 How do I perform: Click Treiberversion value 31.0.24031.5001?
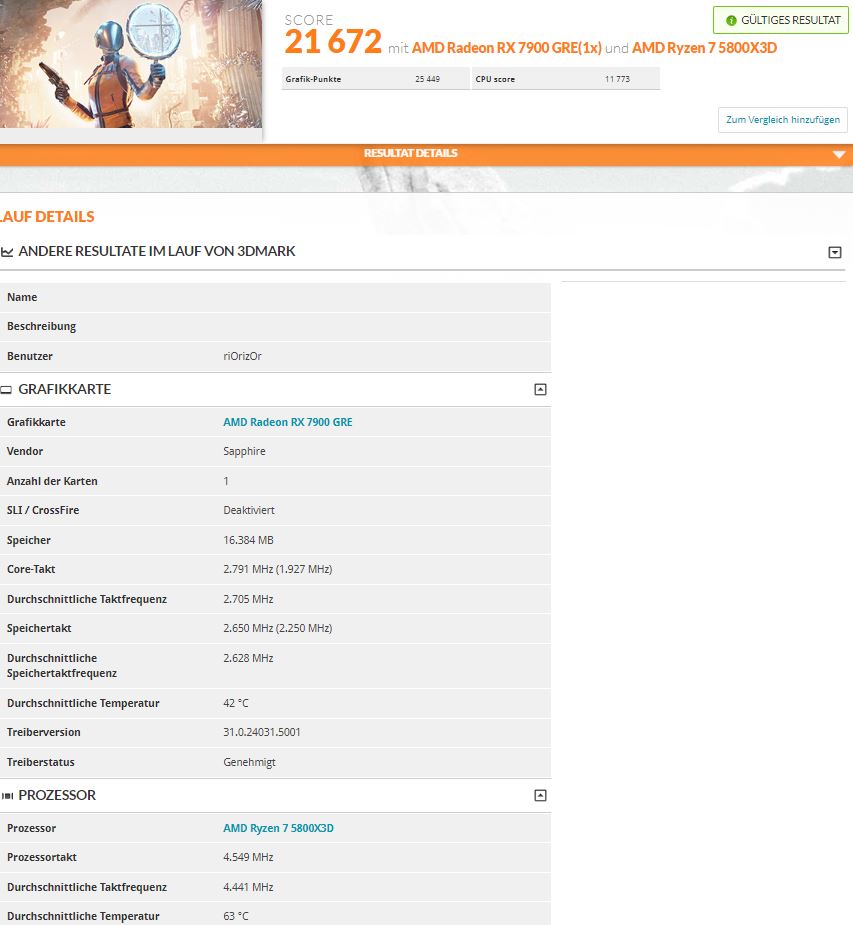tap(262, 732)
